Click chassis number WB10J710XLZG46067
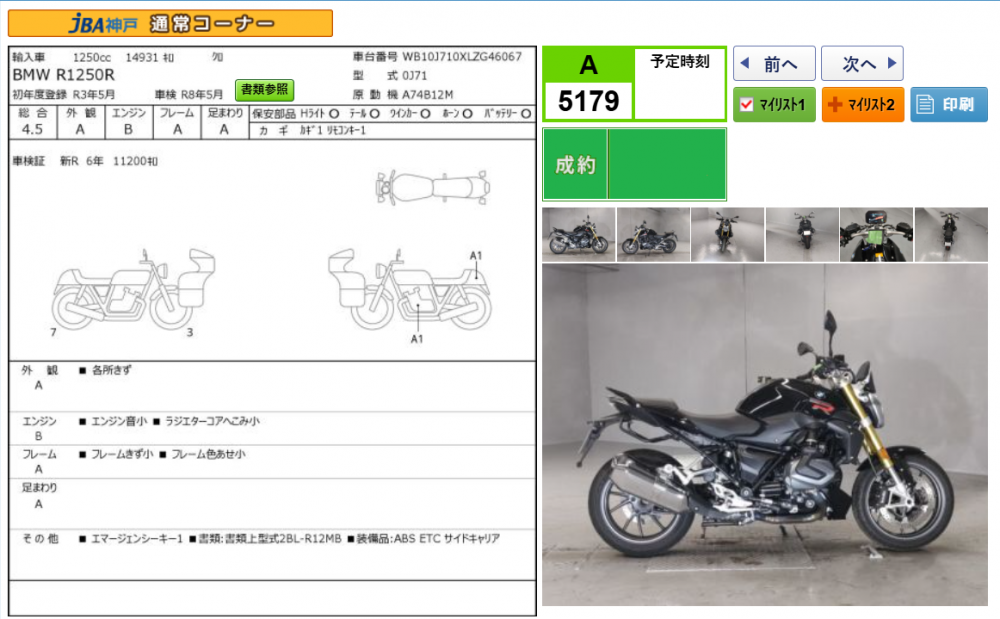 point(462,57)
